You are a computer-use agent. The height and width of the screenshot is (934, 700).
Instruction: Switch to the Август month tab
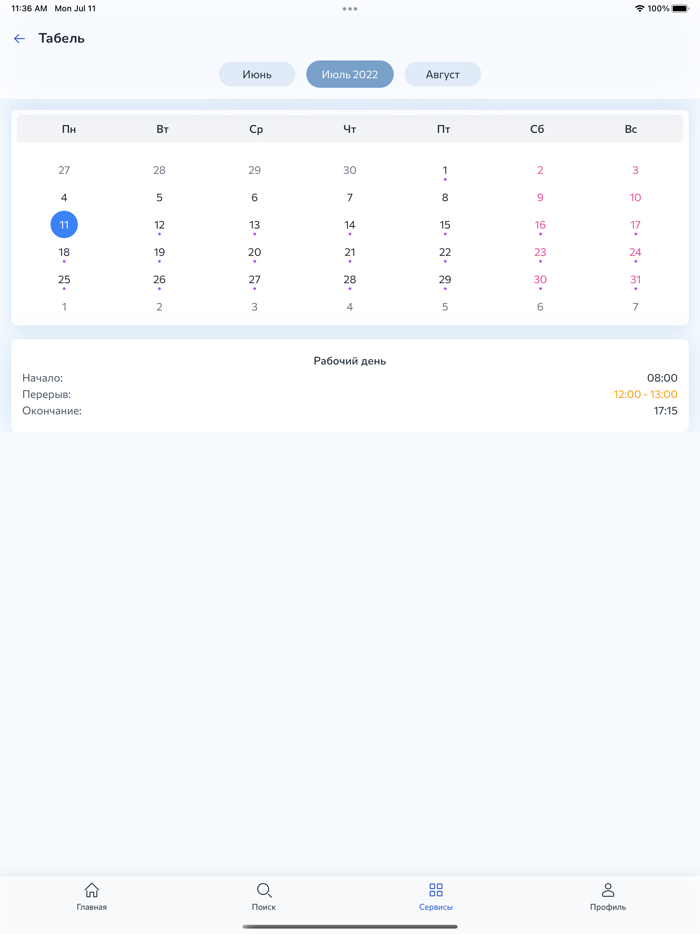(442, 75)
